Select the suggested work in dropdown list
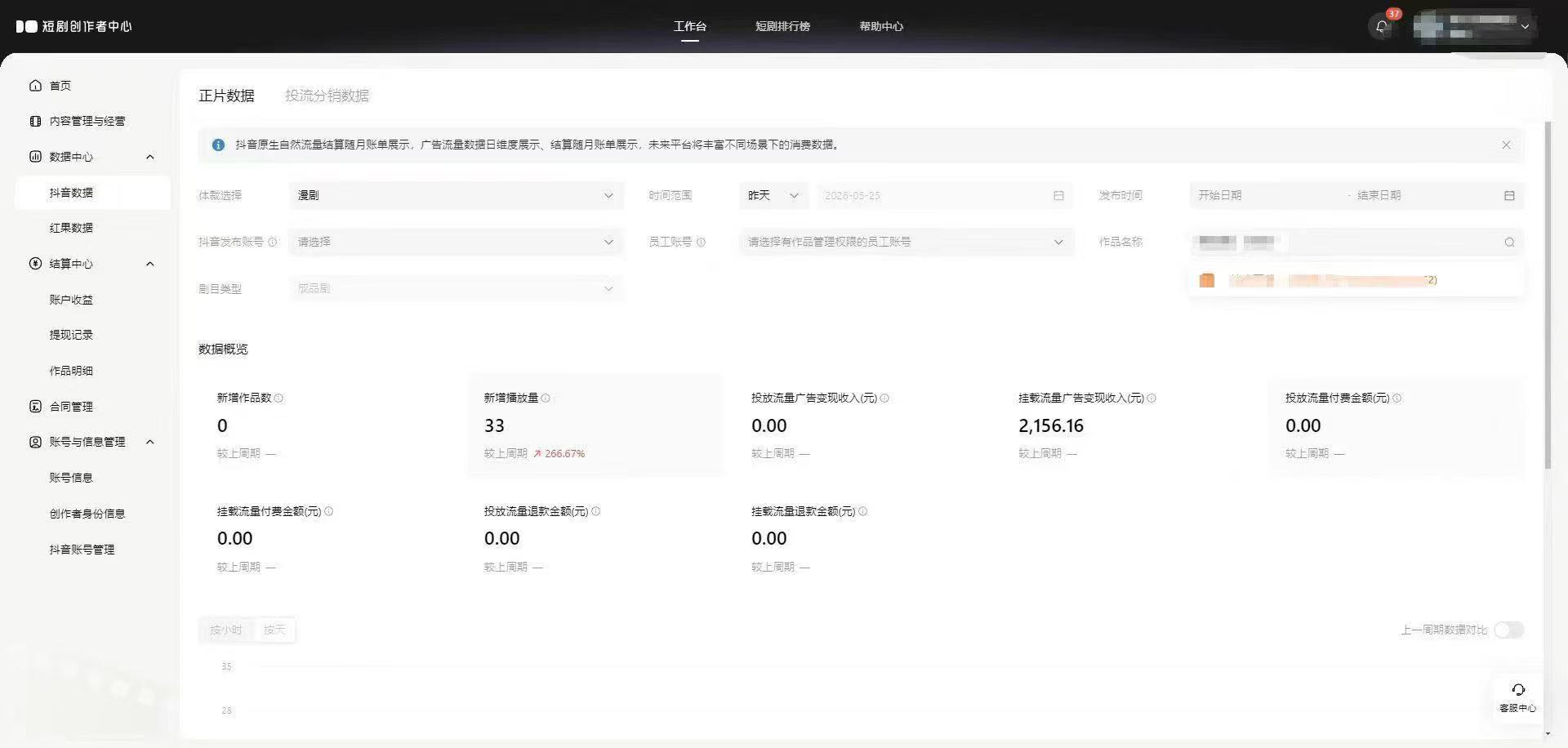Viewport: 1568px width, 748px height. (x=1356, y=280)
